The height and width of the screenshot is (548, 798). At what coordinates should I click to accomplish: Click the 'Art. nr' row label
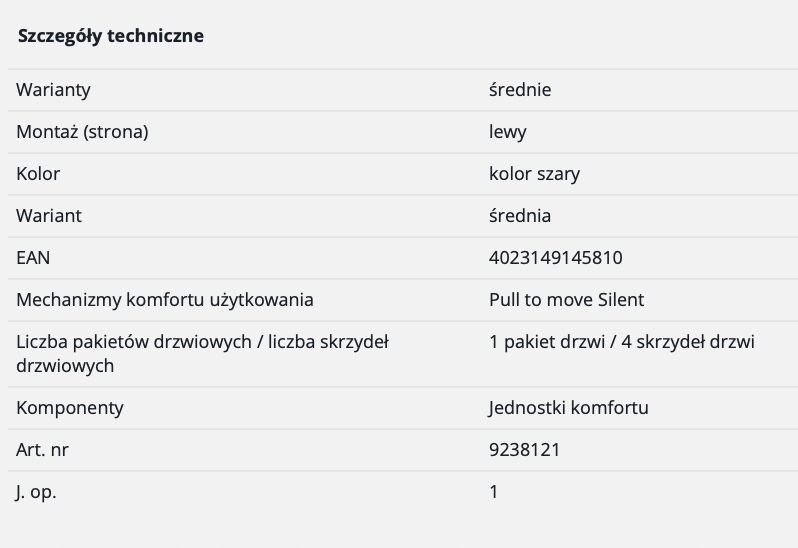[x=43, y=450]
